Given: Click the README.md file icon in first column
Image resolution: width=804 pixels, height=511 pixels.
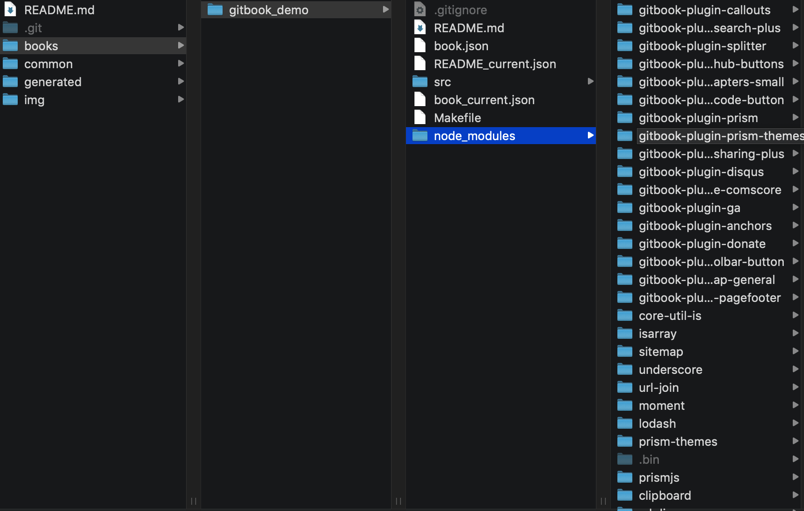Looking at the screenshot, I should [x=10, y=10].
